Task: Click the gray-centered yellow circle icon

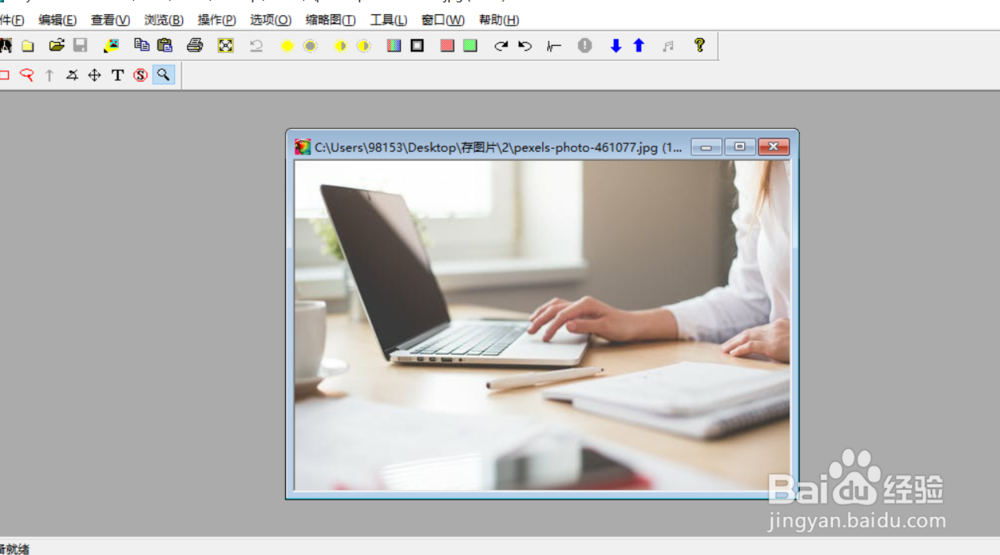Action: (x=311, y=46)
